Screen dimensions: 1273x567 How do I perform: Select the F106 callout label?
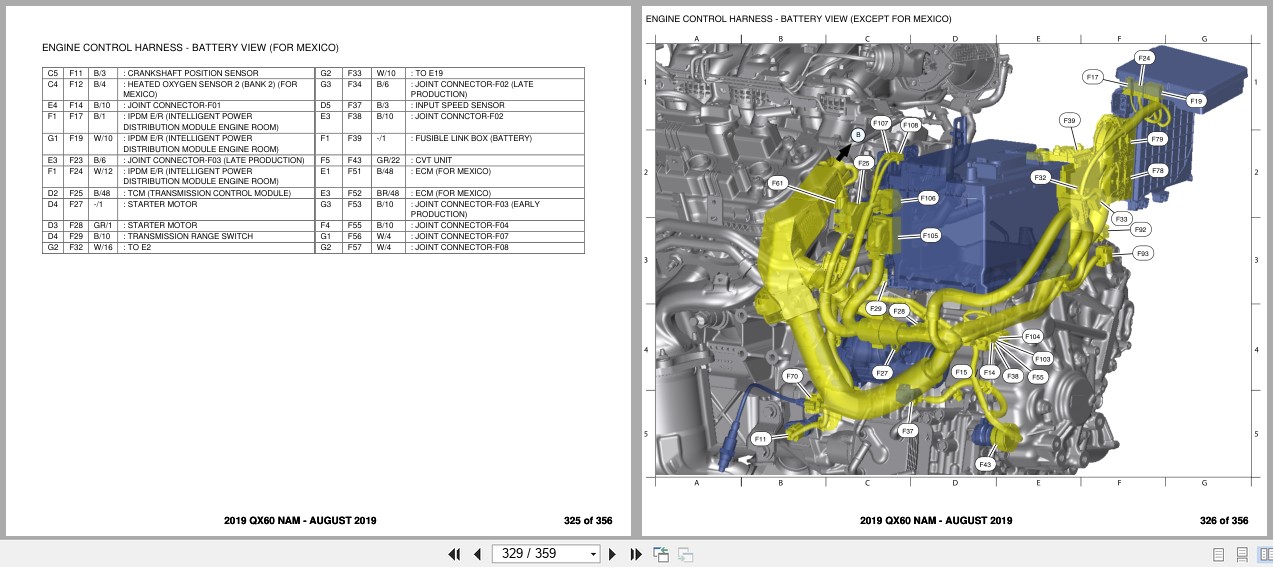click(929, 198)
